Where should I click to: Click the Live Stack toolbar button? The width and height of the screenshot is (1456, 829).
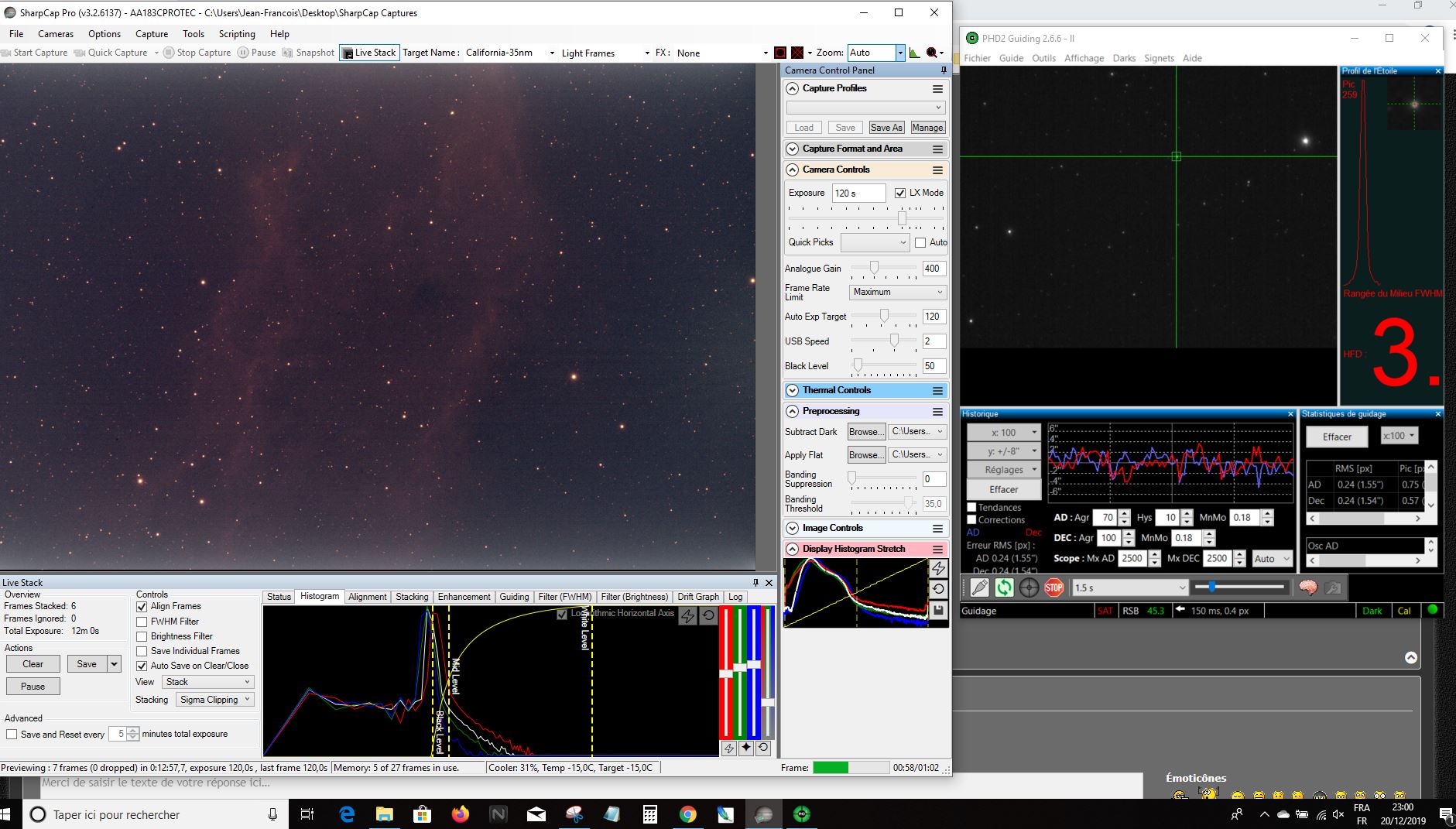point(369,53)
